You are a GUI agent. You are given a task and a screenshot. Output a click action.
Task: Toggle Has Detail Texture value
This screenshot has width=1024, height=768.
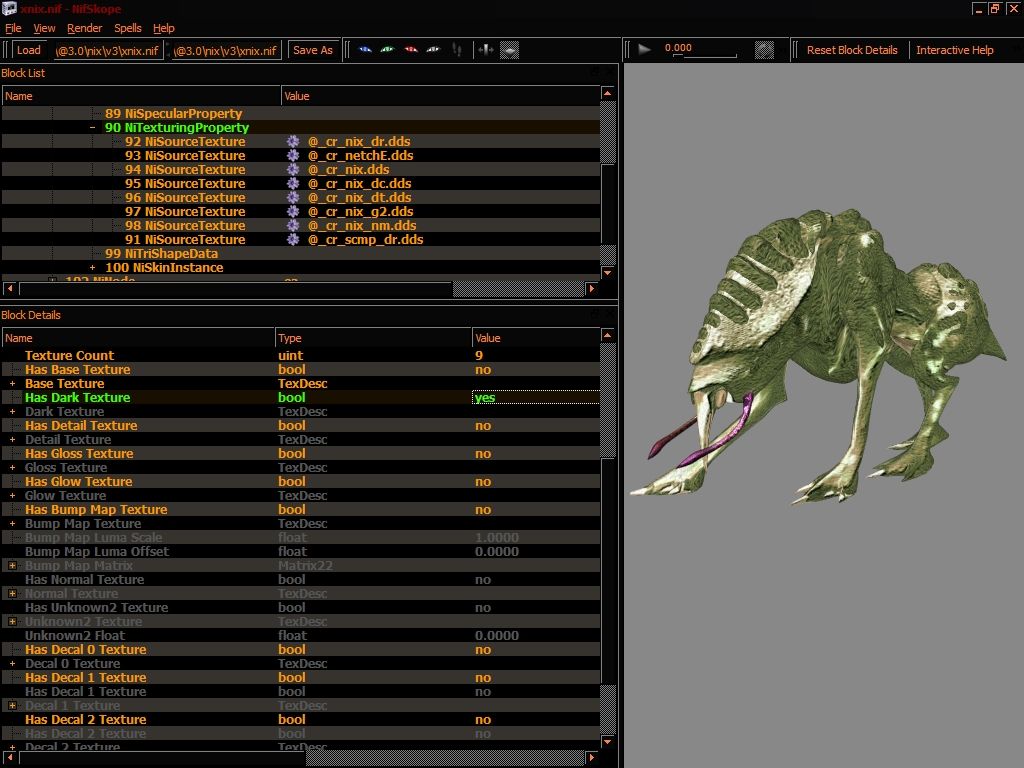click(483, 426)
